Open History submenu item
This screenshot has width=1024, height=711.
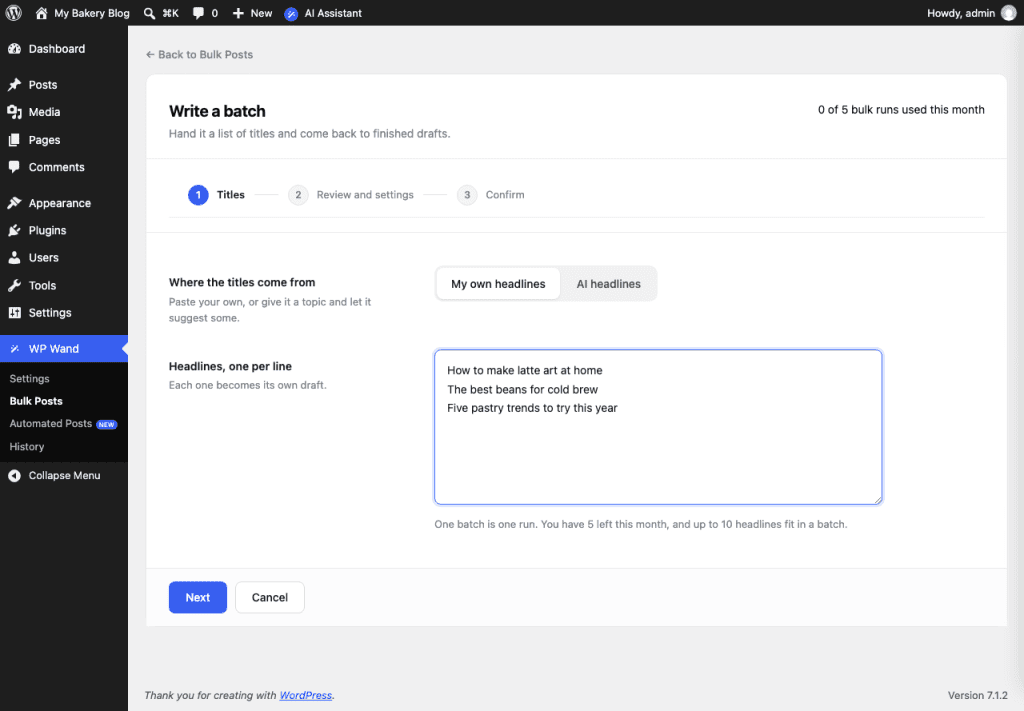click(x=27, y=447)
